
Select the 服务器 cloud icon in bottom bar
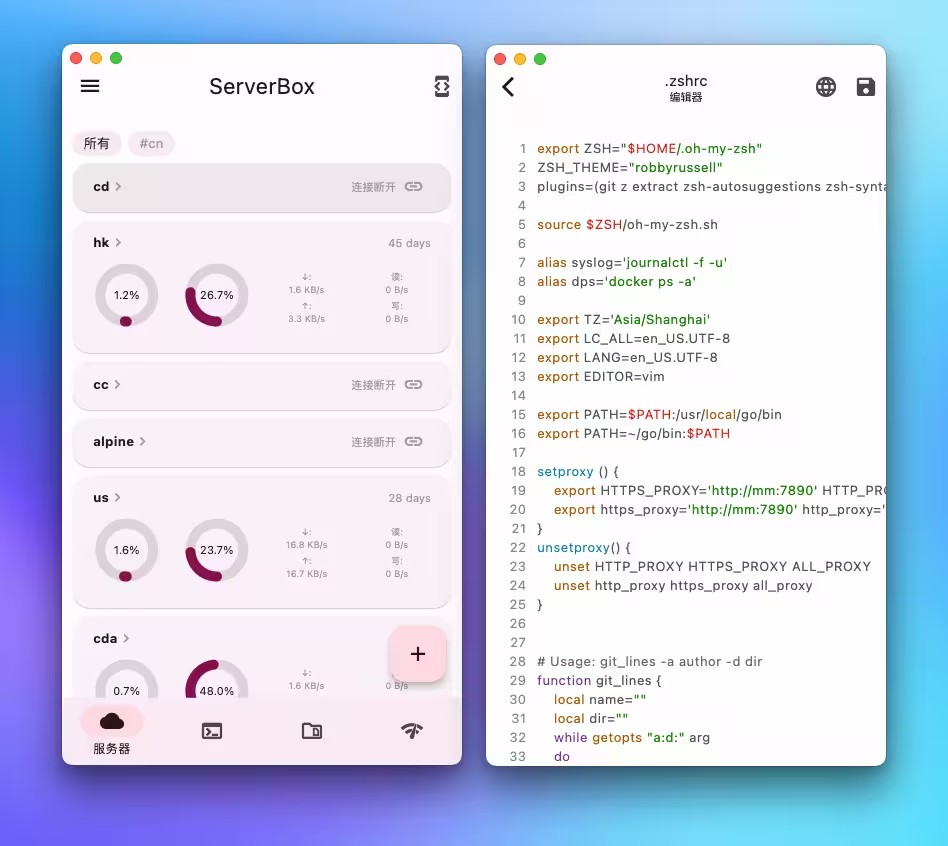112,719
